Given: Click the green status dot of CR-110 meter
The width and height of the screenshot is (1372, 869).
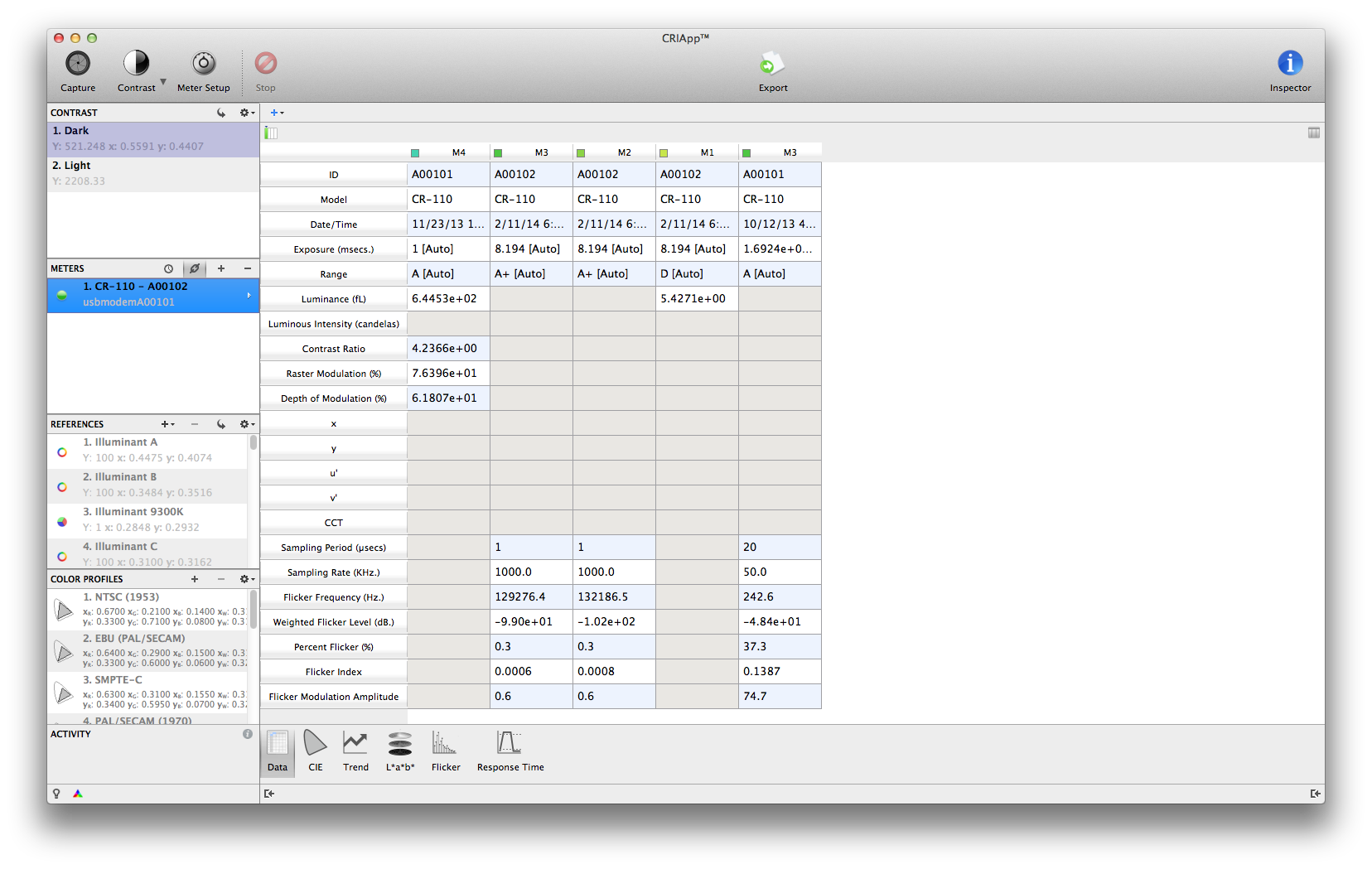Looking at the screenshot, I should (x=62, y=295).
